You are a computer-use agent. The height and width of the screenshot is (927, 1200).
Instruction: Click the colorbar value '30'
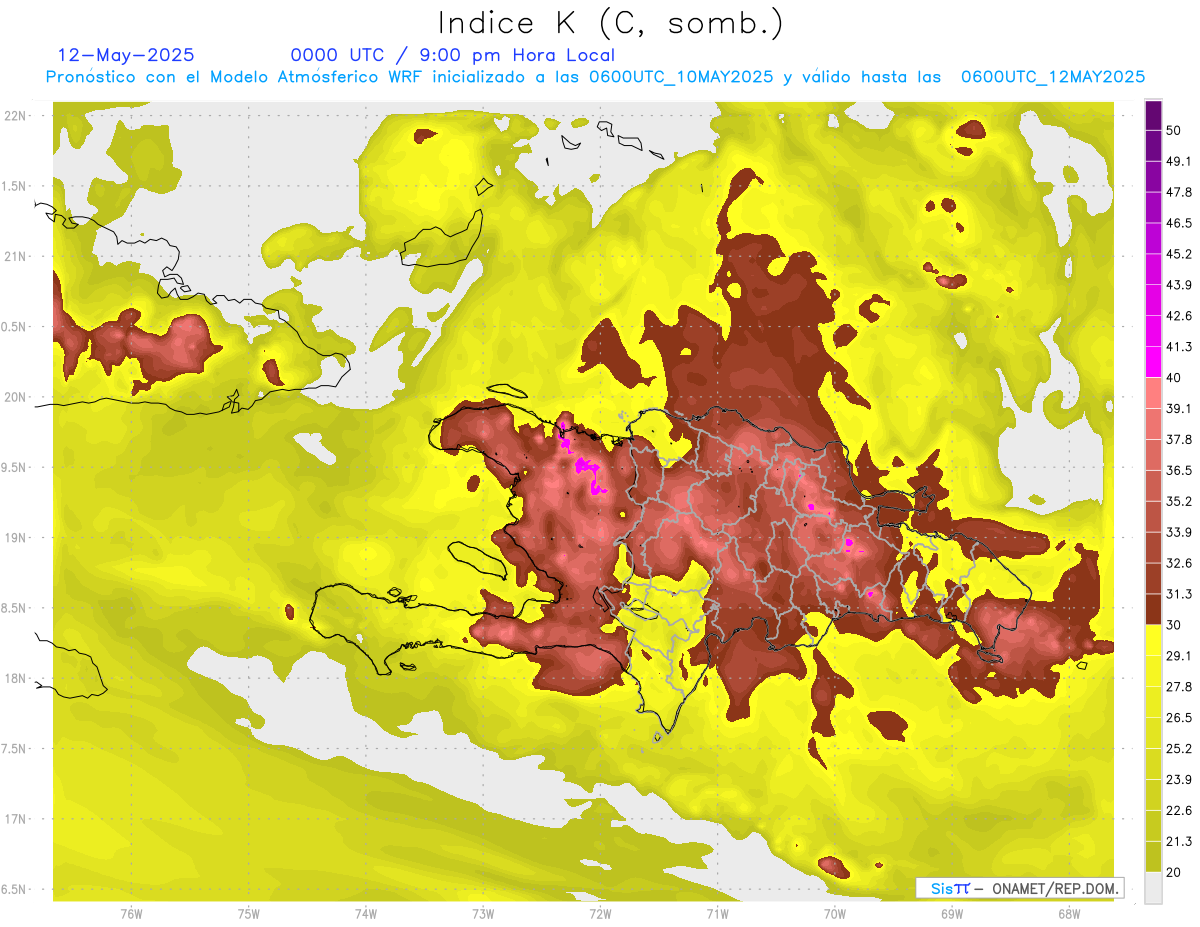(1176, 625)
